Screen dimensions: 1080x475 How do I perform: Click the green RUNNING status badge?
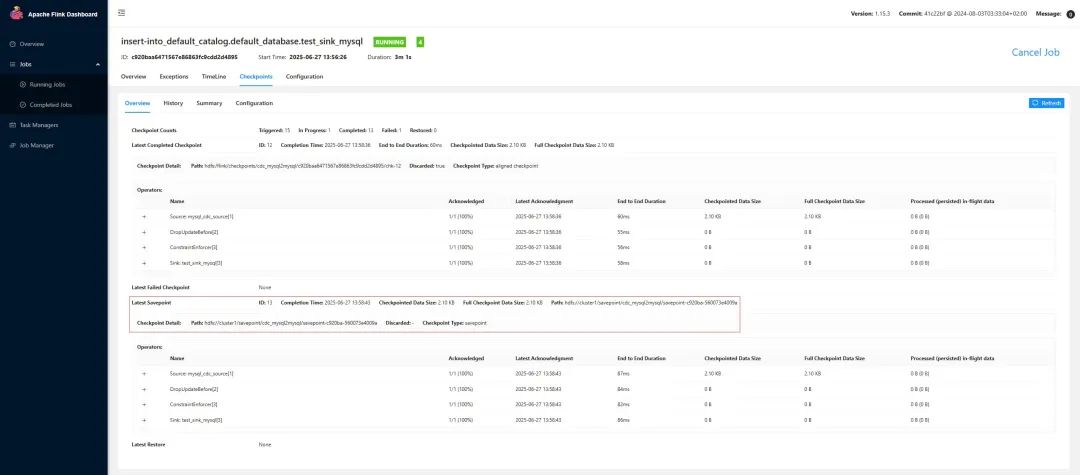click(x=390, y=42)
